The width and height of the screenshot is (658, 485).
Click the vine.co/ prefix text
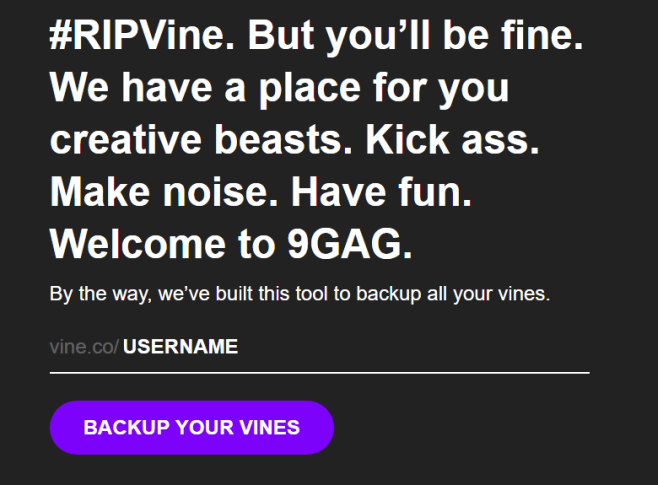tap(84, 347)
